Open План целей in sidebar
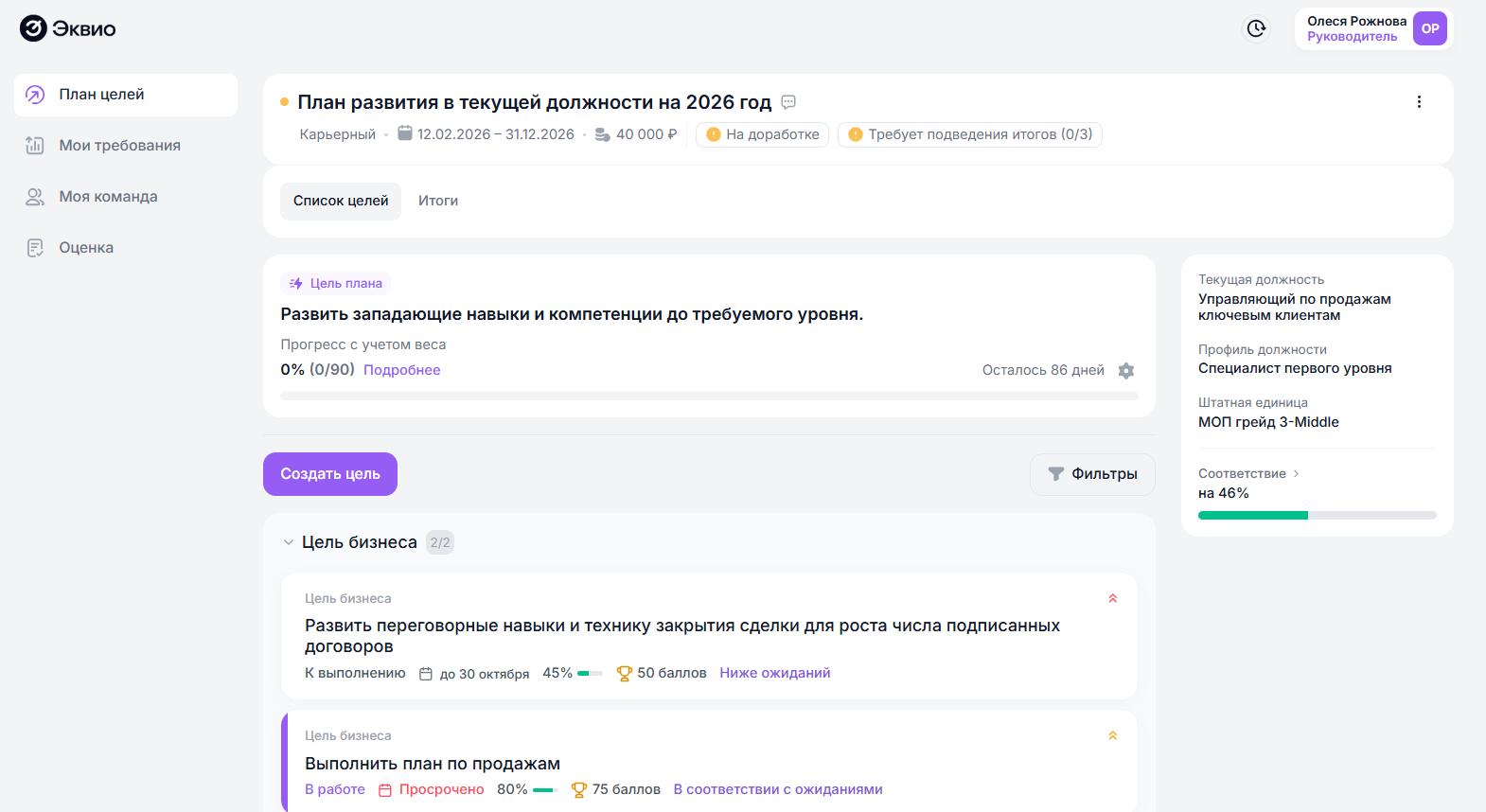 point(126,95)
